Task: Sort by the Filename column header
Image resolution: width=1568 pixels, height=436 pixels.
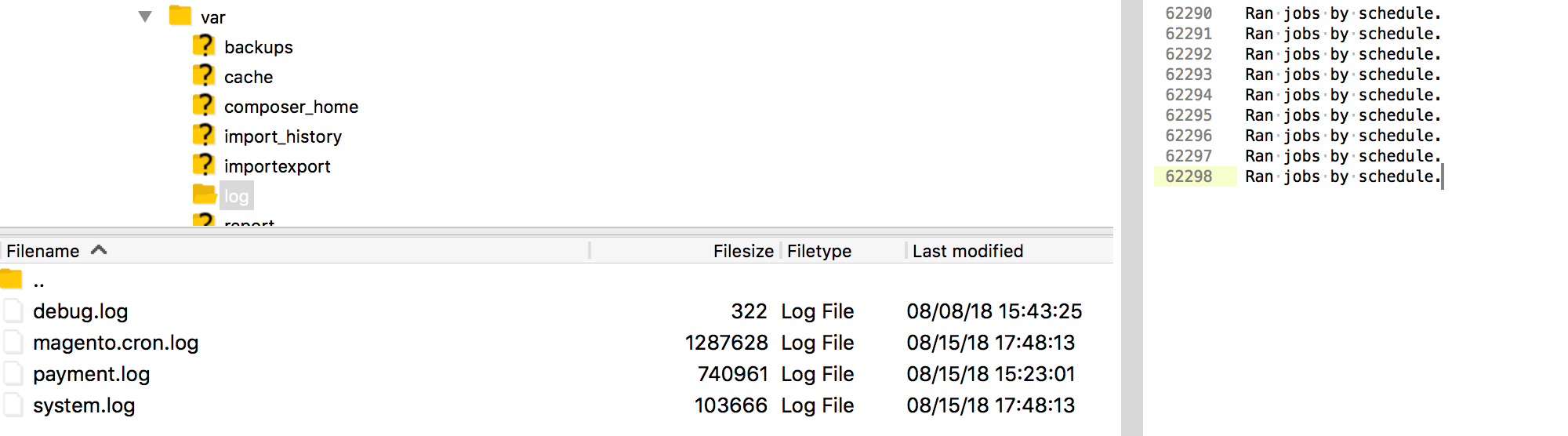Action: (x=43, y=251)
